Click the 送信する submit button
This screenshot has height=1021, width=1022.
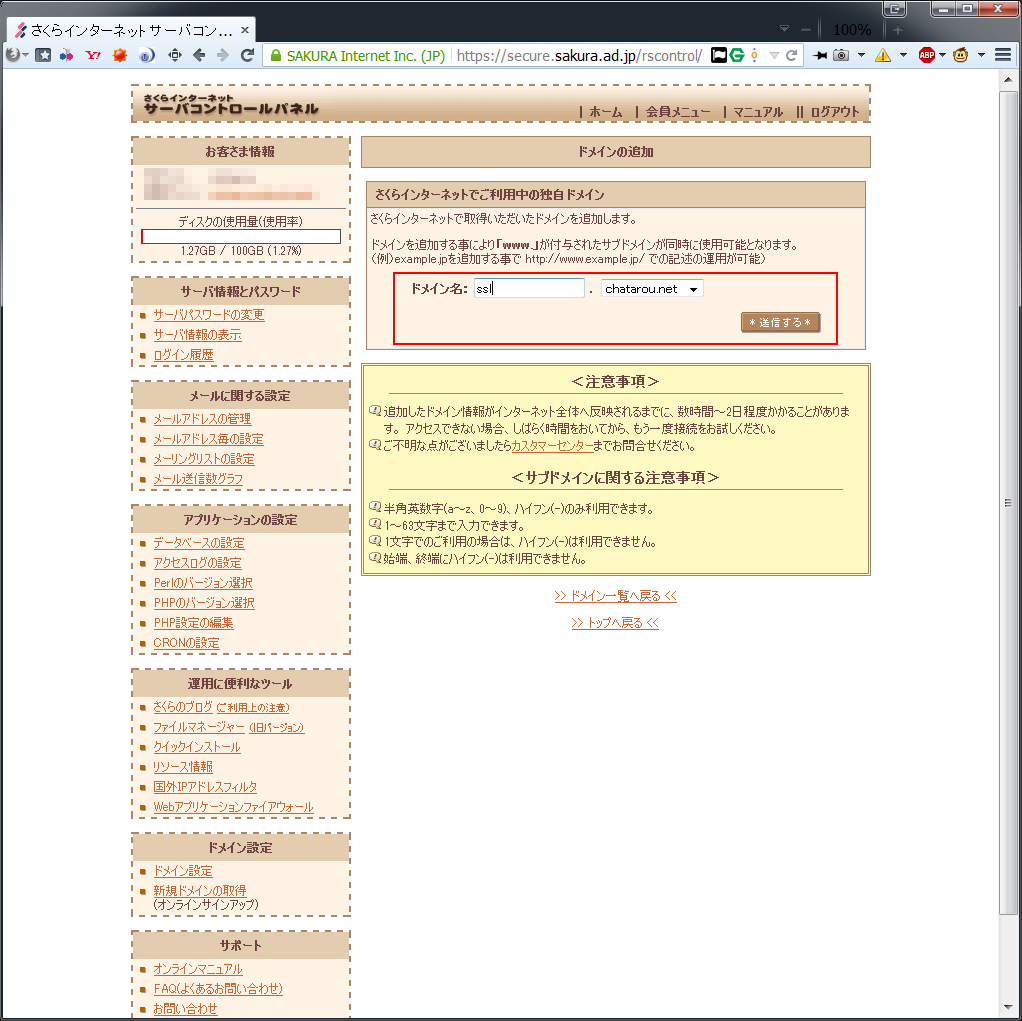coord(780,322)
